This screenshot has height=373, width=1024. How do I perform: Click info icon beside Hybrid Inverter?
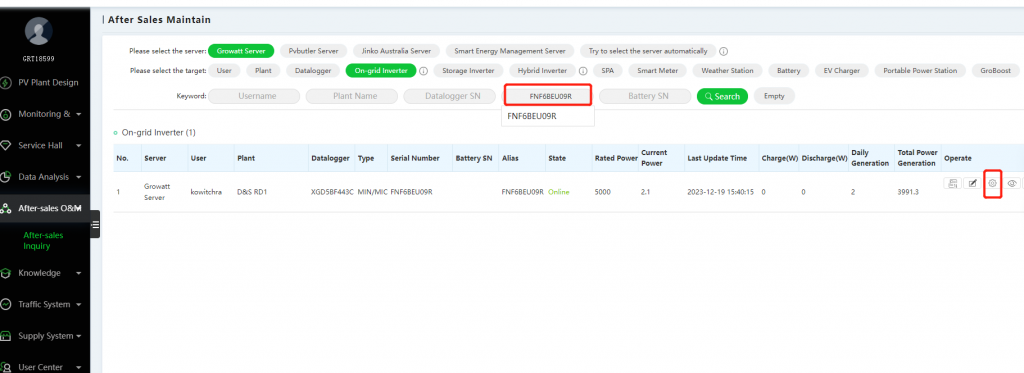click(583, 71)
